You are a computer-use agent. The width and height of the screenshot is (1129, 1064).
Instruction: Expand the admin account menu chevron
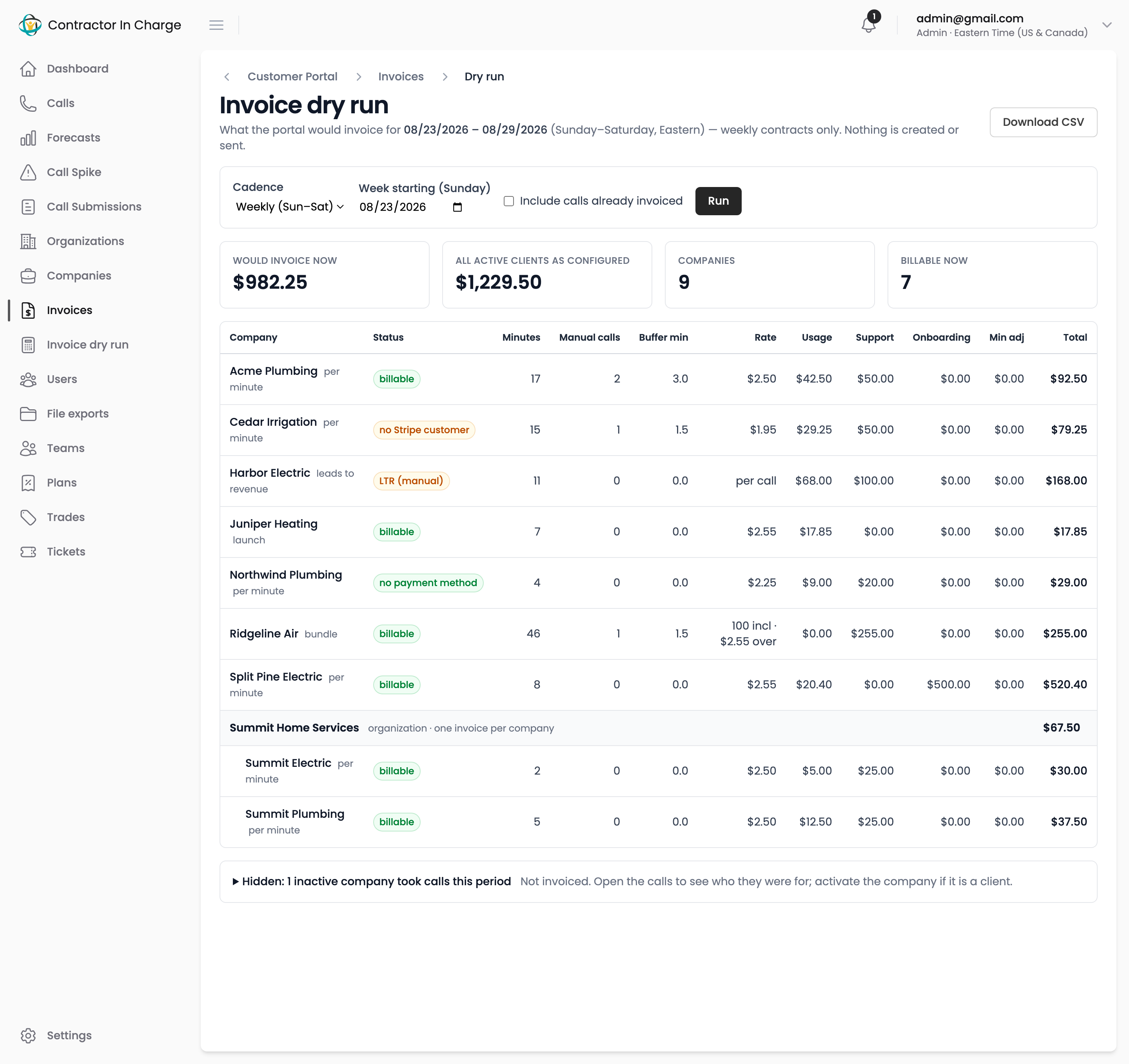[x=1107, y=25]
